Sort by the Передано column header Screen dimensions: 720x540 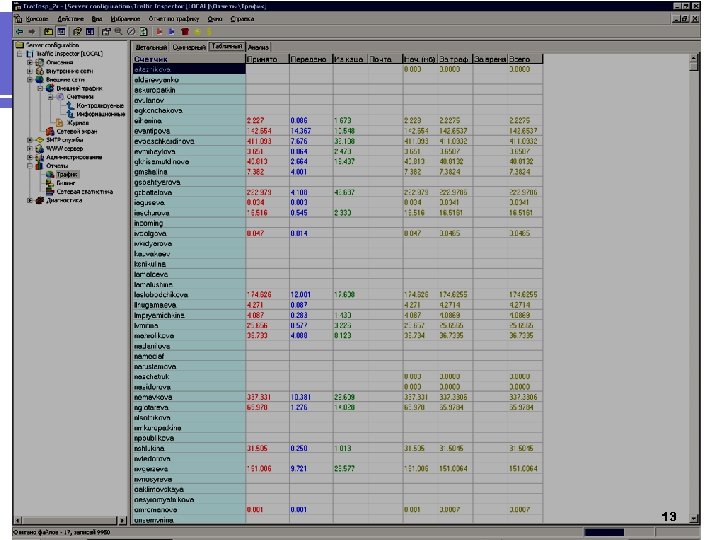click(311, 59)
